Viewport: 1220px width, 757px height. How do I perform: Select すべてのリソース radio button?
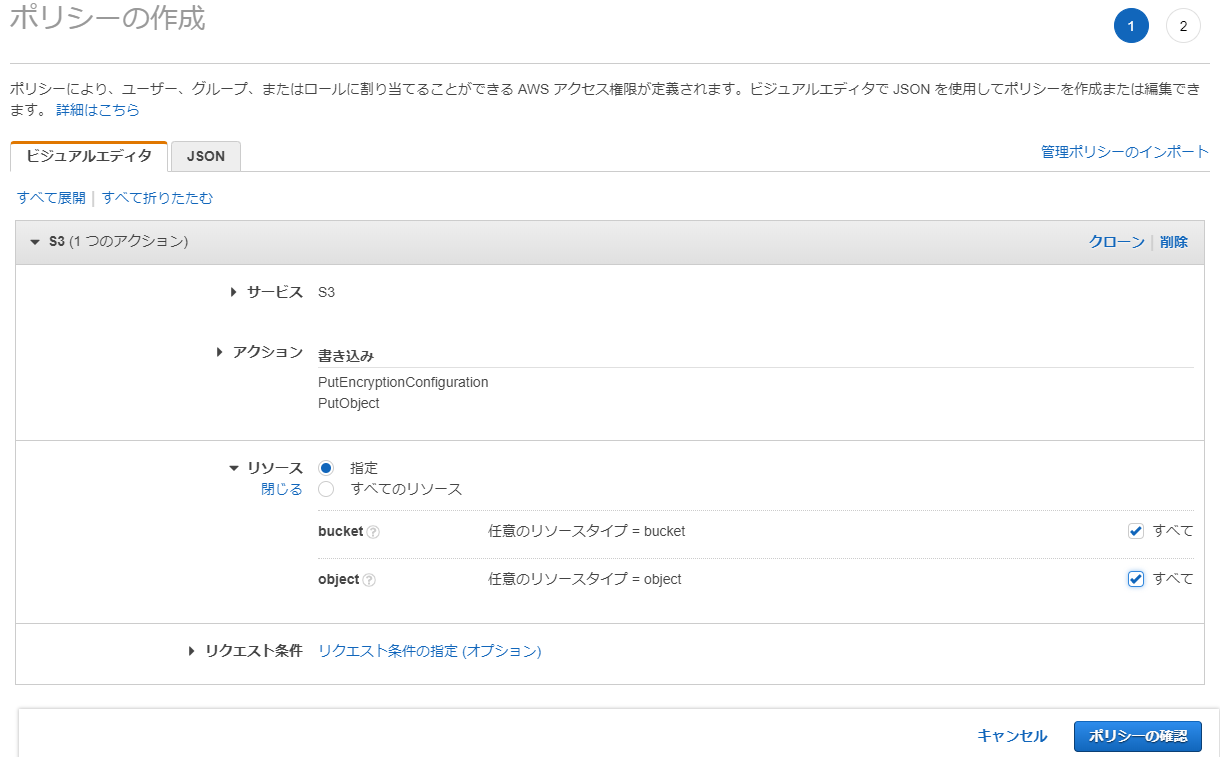(324, 489)
